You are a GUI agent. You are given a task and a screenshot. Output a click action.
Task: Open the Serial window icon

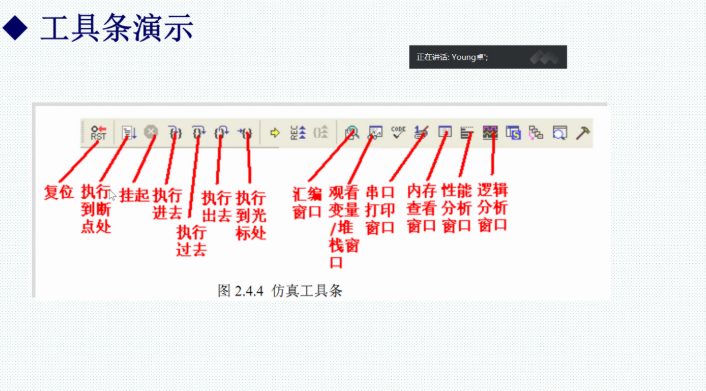pyautogui.click(x=421, y=132)
